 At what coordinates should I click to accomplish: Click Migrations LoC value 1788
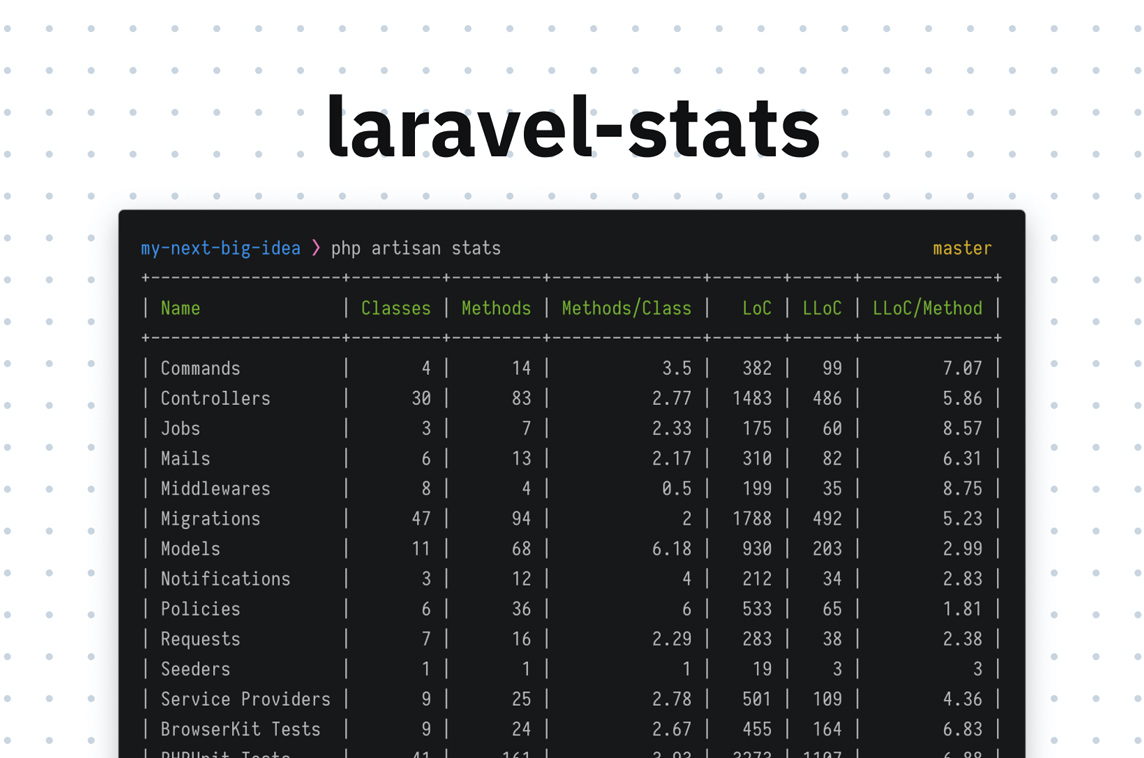[x=751, y=519]
